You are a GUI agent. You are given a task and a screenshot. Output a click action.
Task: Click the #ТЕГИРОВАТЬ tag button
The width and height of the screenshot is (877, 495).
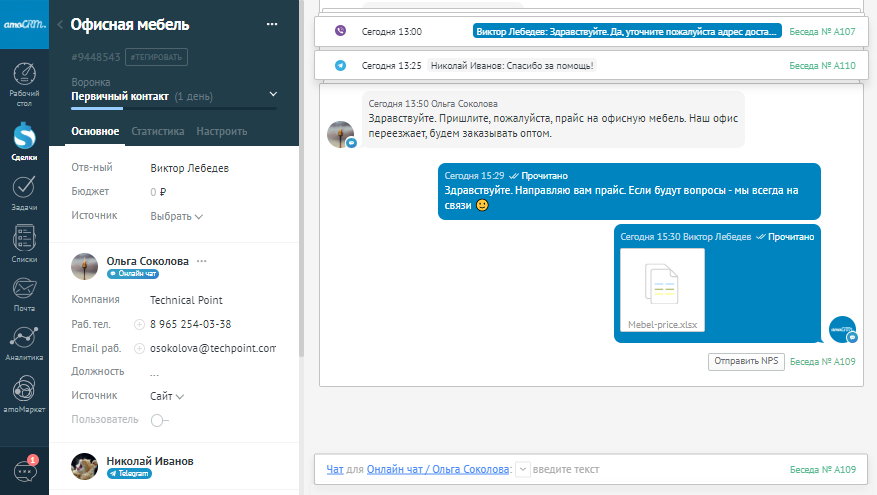[157, 57]
